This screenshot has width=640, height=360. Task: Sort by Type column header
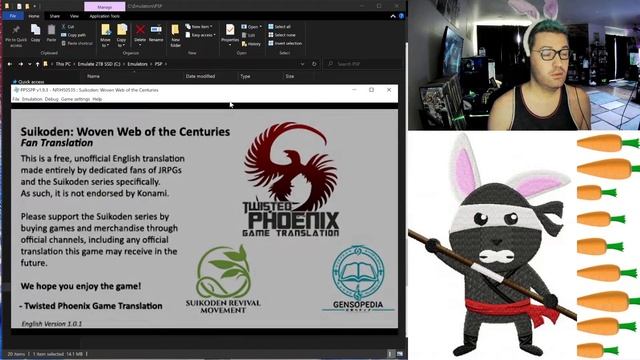click(x=245, y=76)
